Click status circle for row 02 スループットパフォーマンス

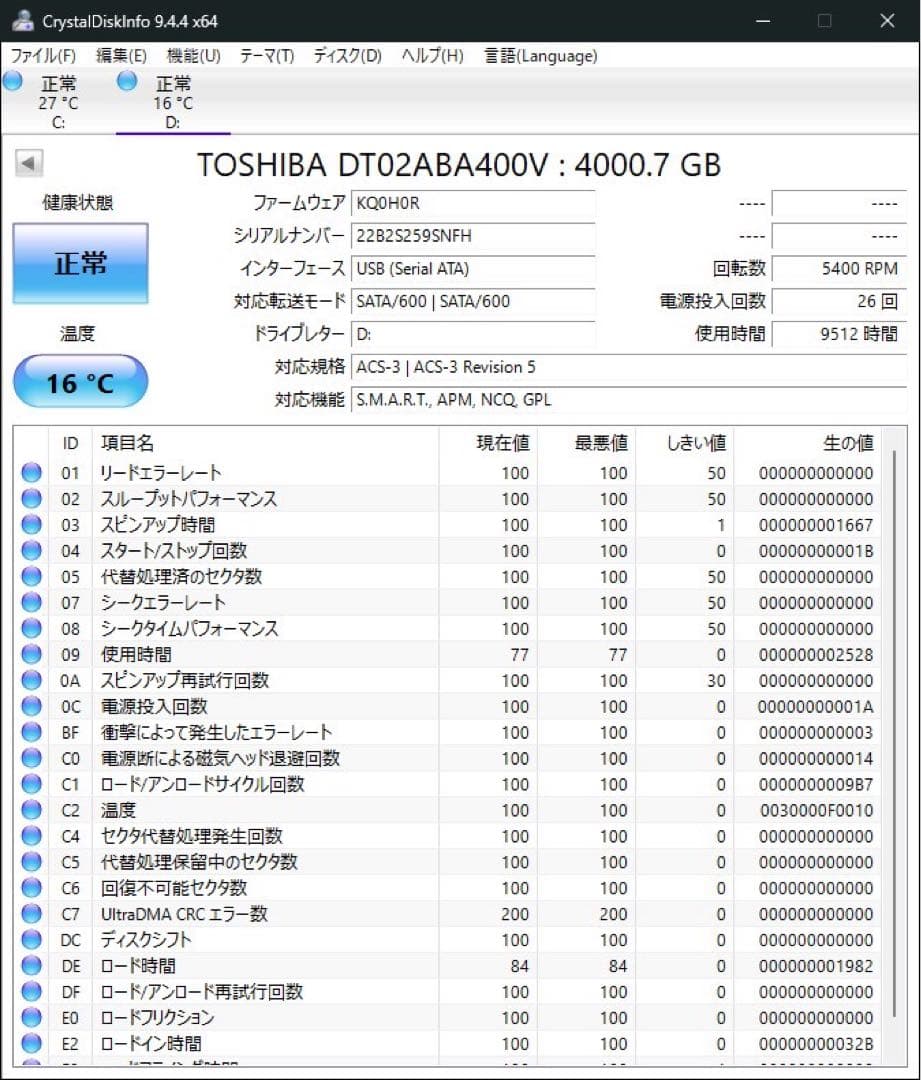coord(32,499)
